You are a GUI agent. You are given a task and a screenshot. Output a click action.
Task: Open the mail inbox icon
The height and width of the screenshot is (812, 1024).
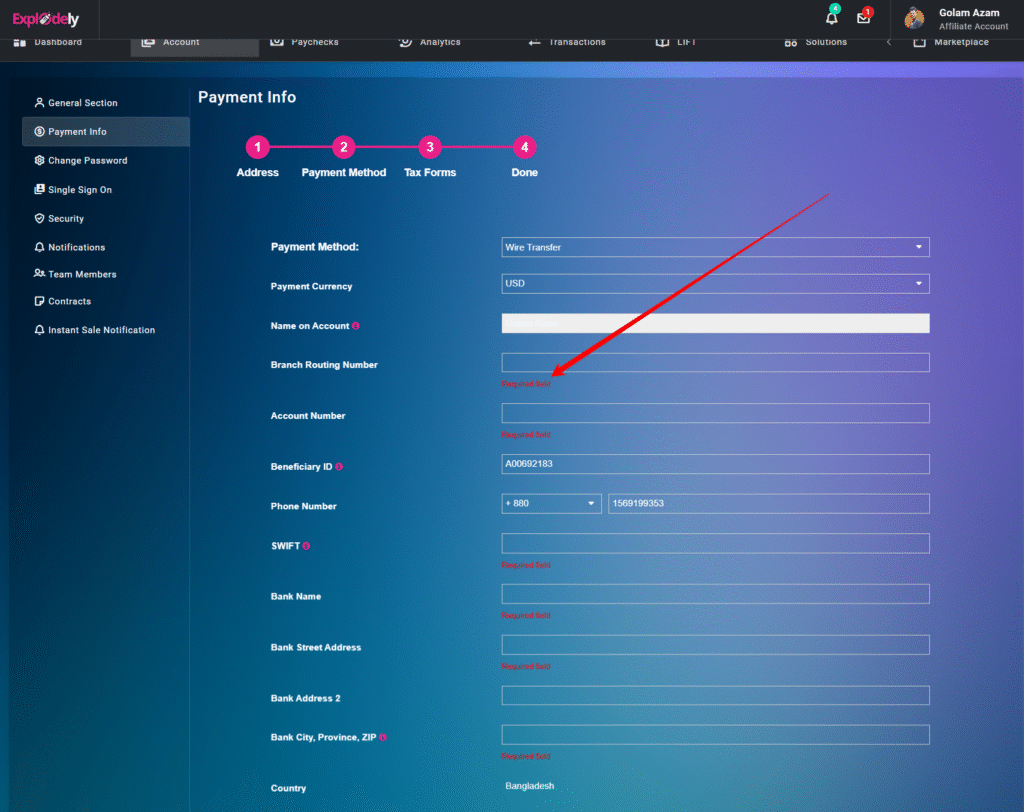tap(863, 18)
